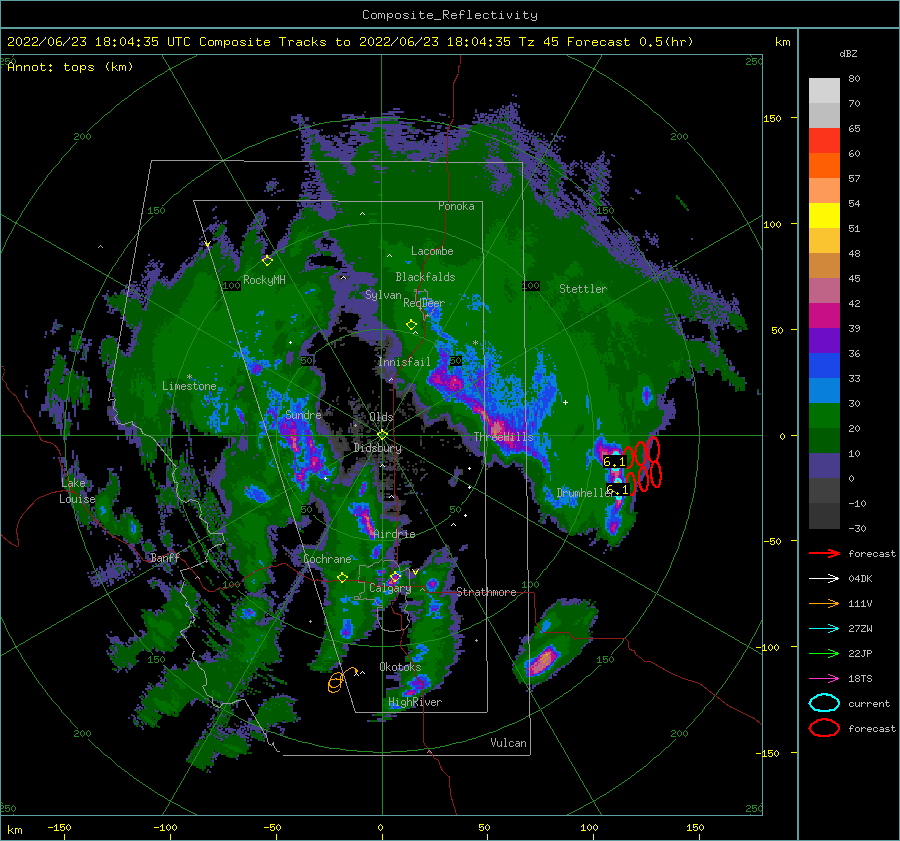Click the white 04DK arrow legend icon
900x841 pixels.
click(x=824, y=579)
